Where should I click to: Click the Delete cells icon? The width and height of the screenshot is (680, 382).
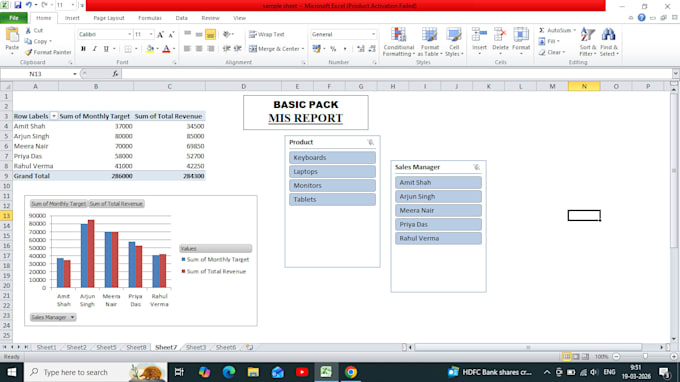point(500,35)
